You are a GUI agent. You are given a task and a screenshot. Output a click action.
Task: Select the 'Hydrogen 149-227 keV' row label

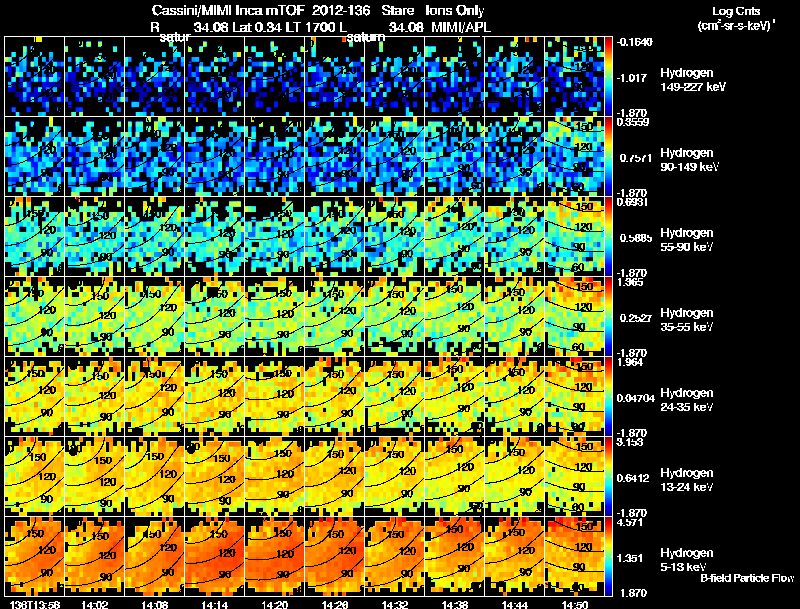click(692, 80)
